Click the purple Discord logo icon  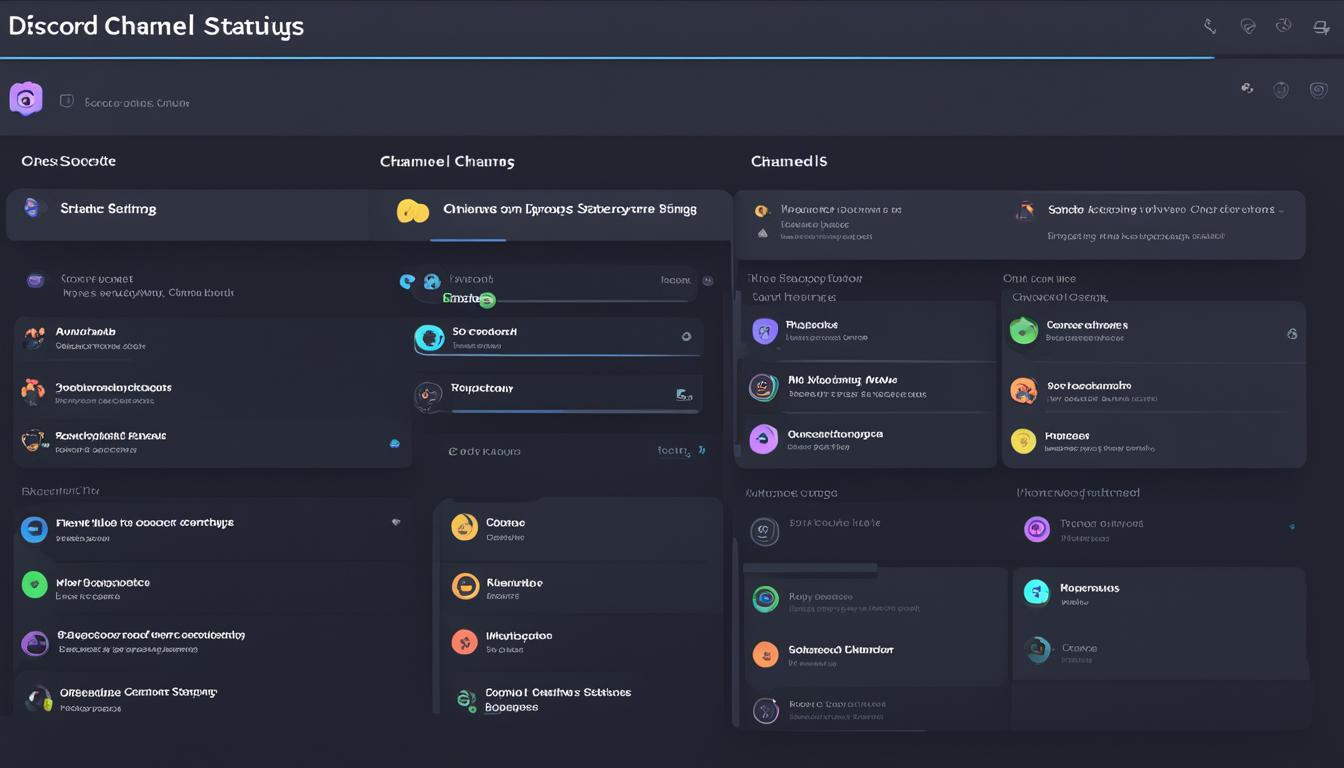26,99
